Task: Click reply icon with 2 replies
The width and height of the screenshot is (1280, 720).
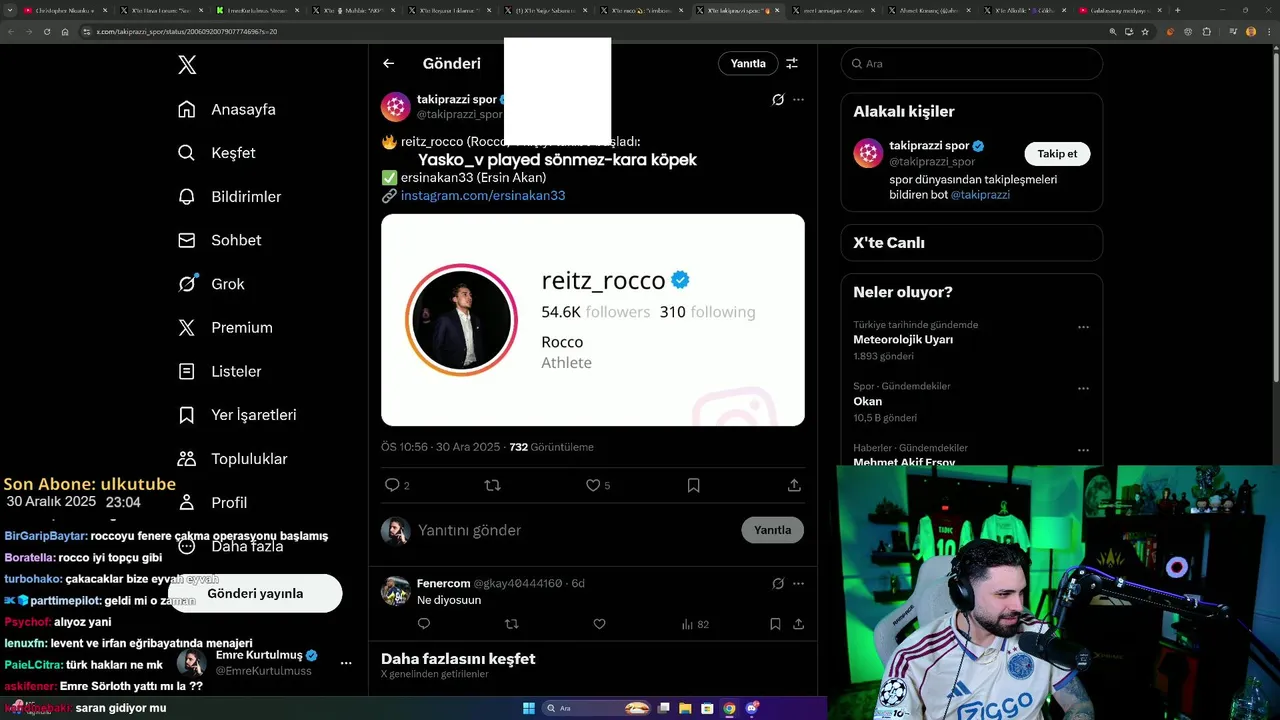Action: [397, 485]
